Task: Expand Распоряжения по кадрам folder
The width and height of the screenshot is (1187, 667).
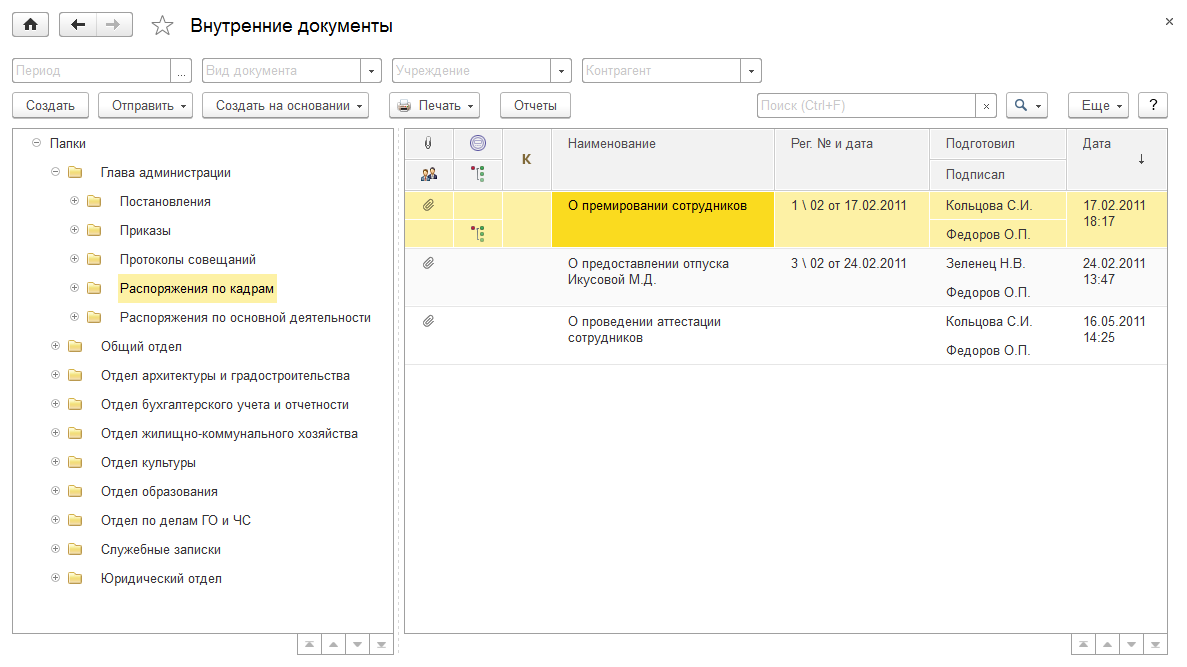Action: pos(74,288)
